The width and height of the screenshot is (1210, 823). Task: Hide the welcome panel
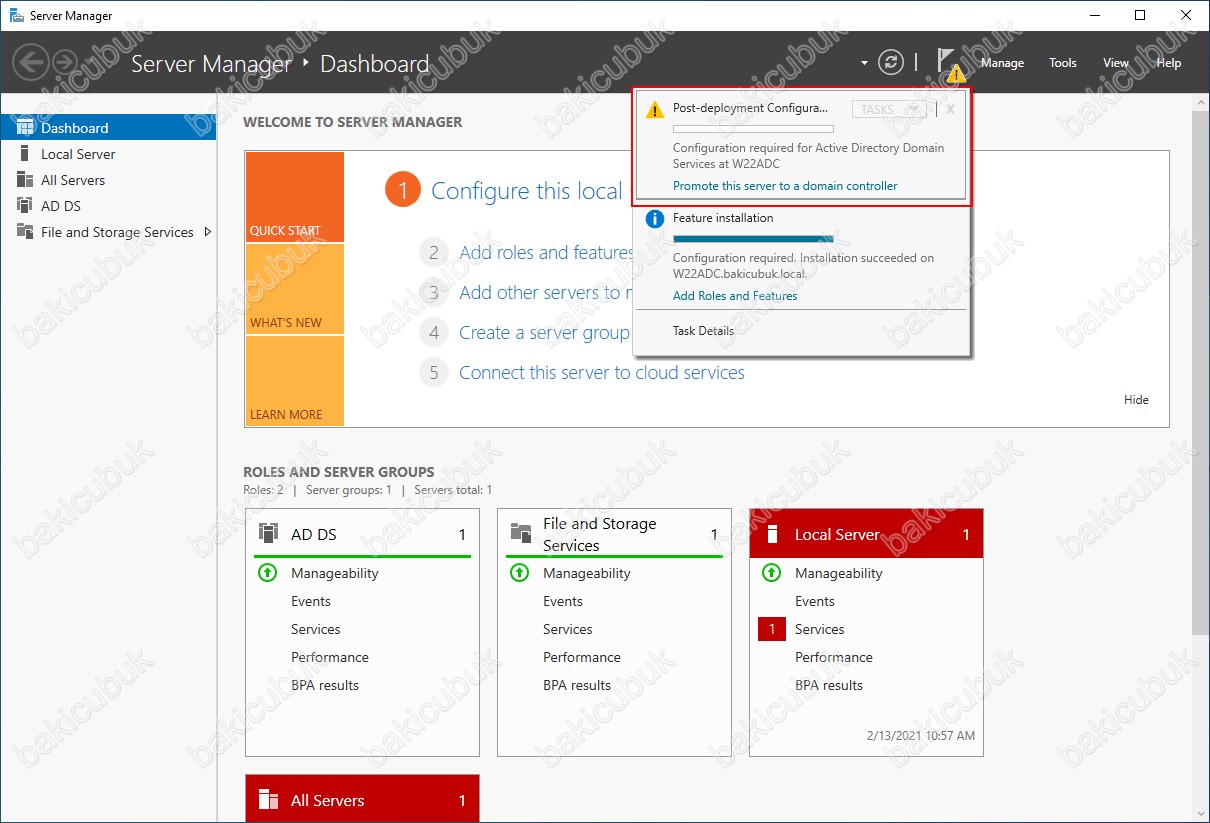pyautogui.click(x=1136, y=400)
